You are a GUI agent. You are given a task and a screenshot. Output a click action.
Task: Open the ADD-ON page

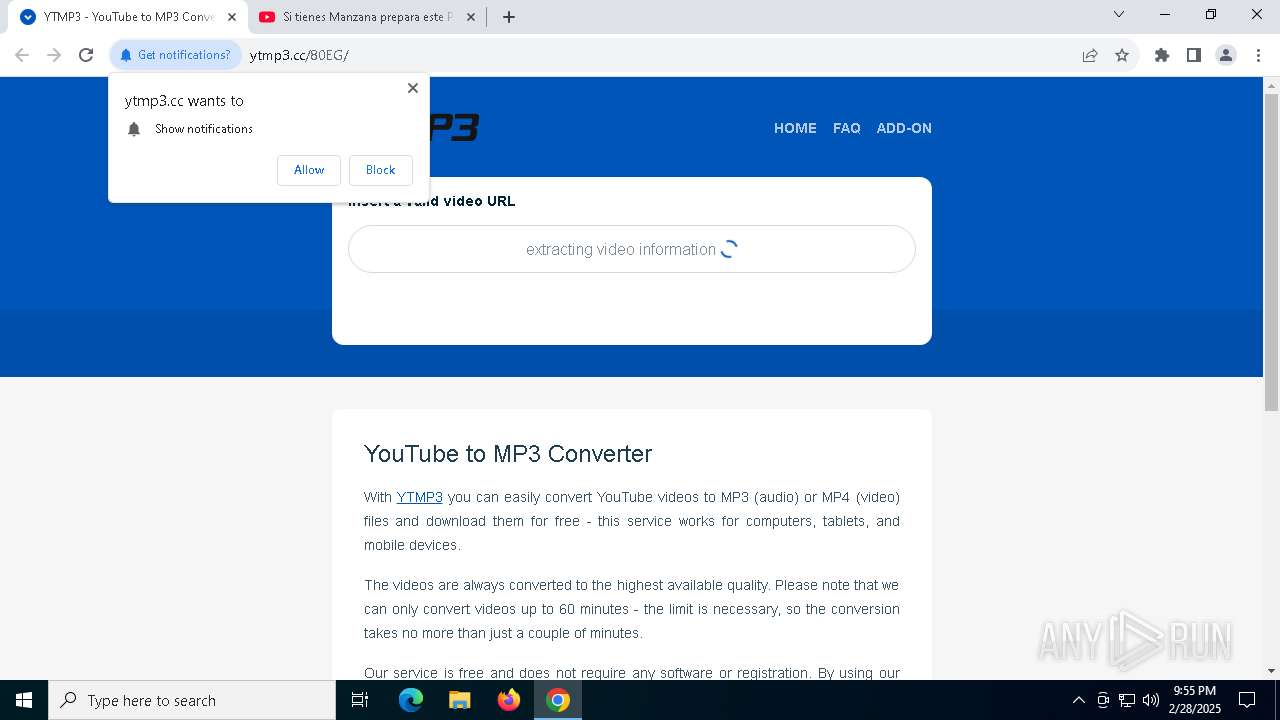[x=904, y=128]
